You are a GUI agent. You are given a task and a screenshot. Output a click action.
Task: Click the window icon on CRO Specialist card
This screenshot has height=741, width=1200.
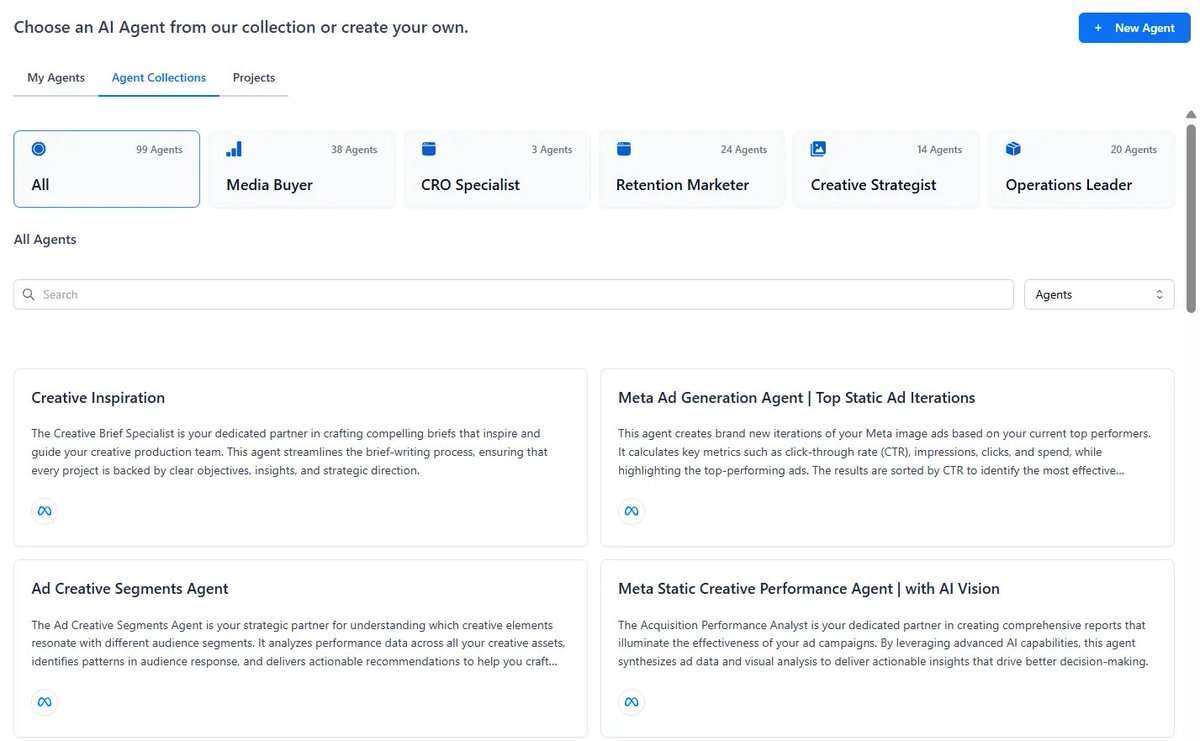pyautogui.click(x=429, y=149)
